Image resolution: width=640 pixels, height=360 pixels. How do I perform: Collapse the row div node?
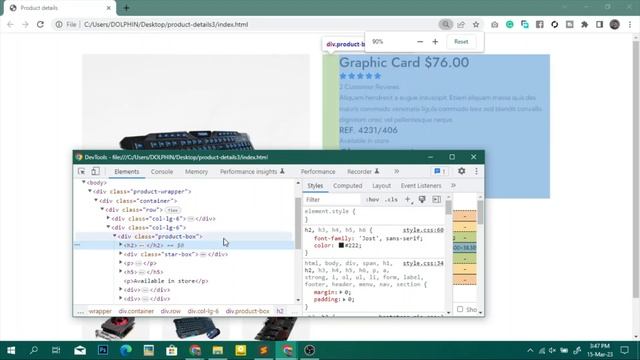[102, 209]
